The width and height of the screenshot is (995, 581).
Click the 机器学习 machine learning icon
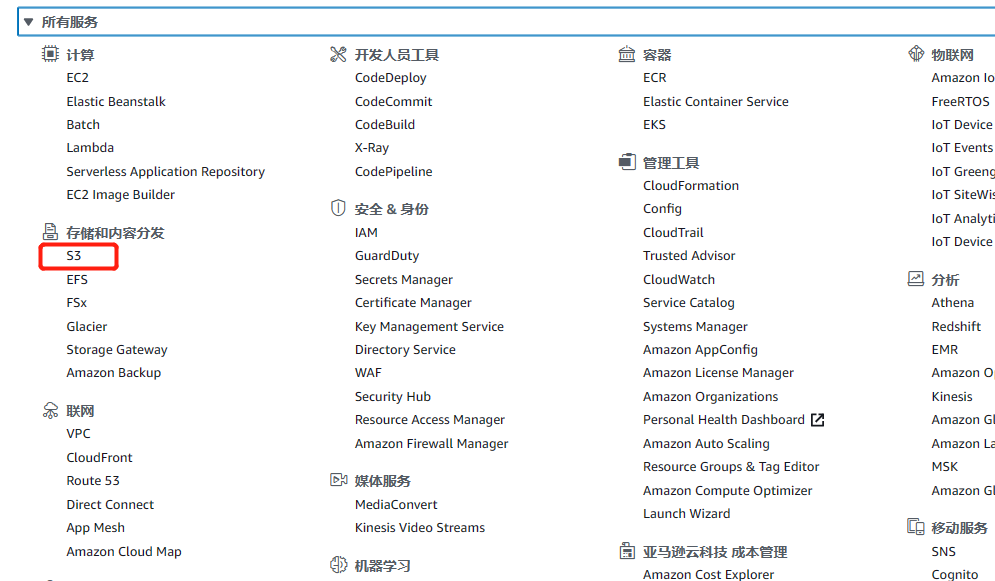[x=338, y=565]
